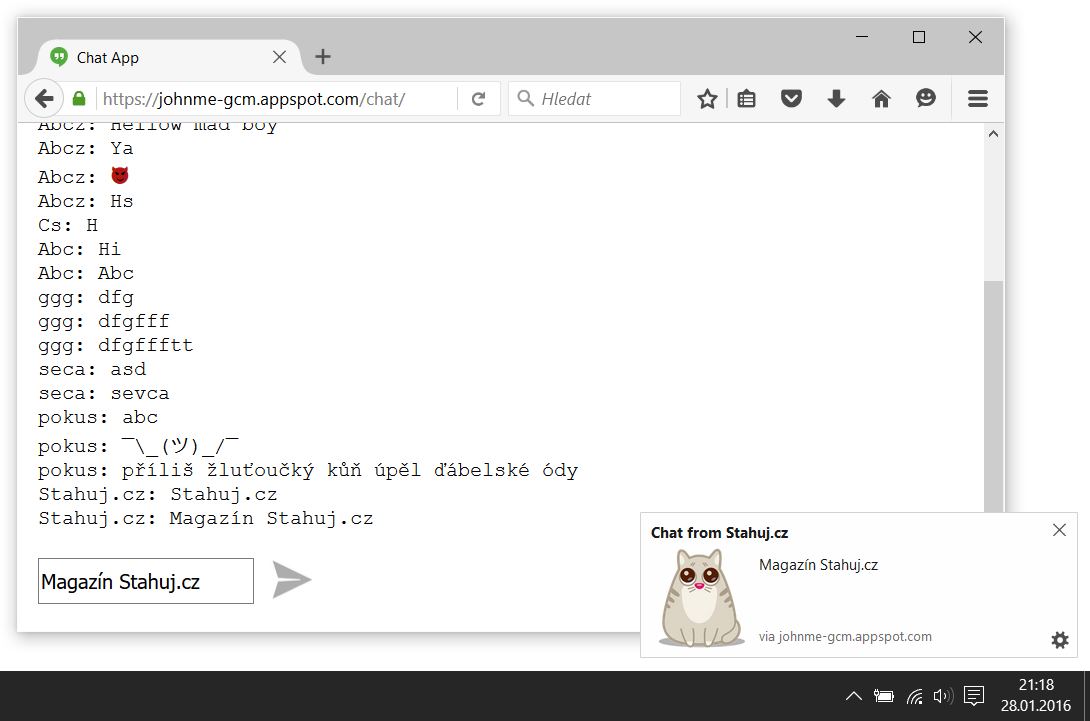Click the message 'Abcz: Ya'

(x=86, y=149)
